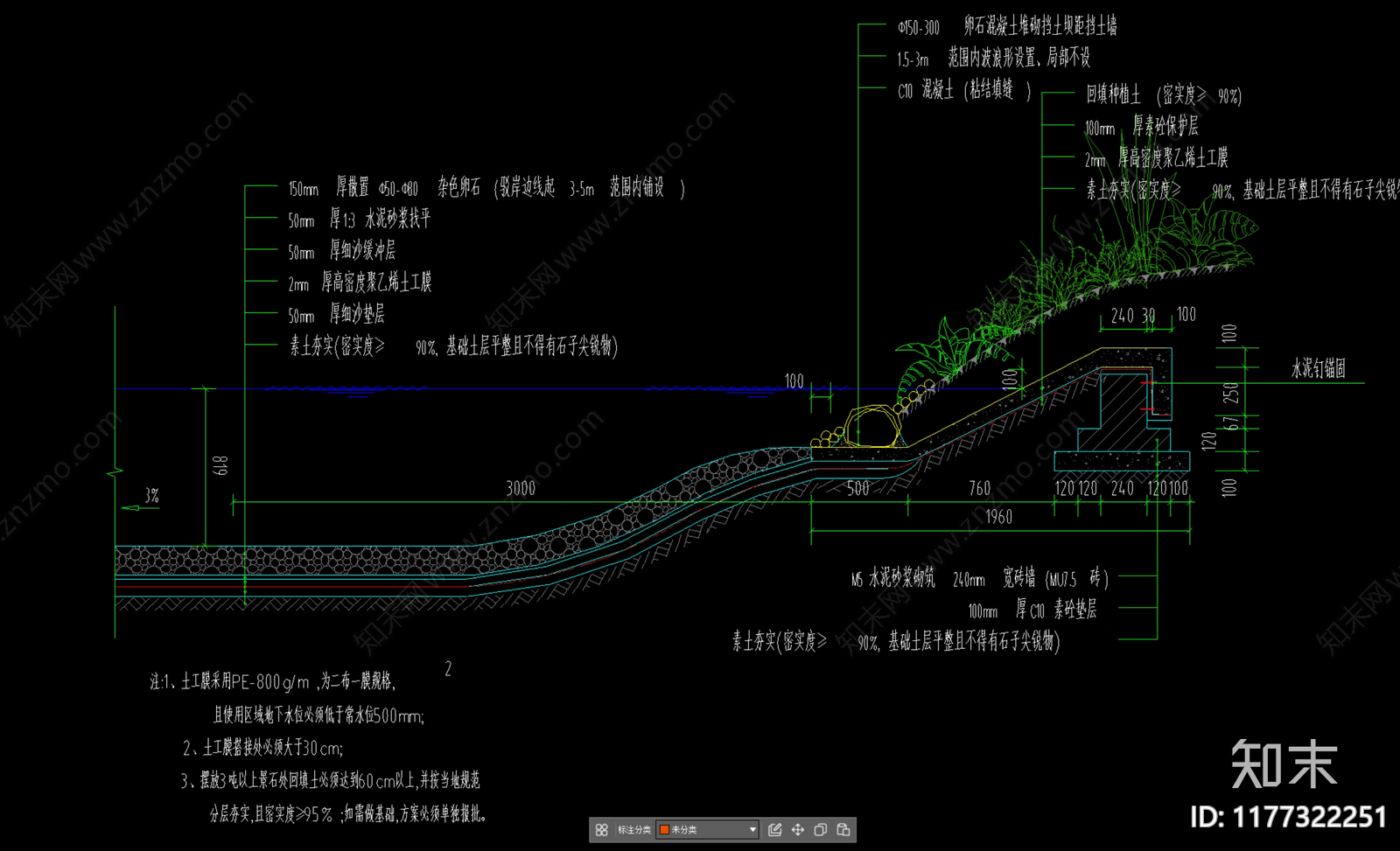The width and height of the screenshot is (1400, 851).
Task: Select note 3 about 摆放3吨以上景石
Action: coord(331,780)
